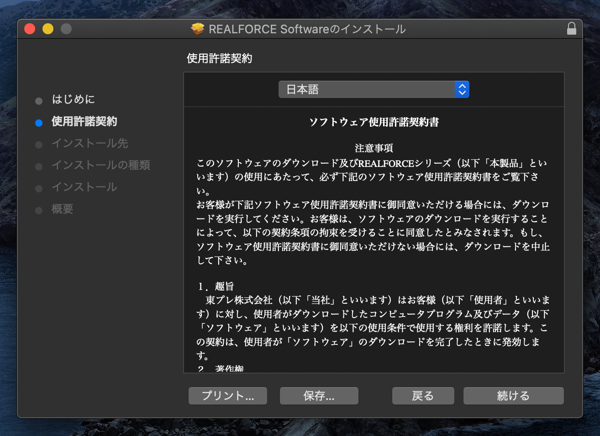The width and height of the screenshot is (600, 436).
Task: Select the はじめに step in sidebar
Action: tap(73, 100)
